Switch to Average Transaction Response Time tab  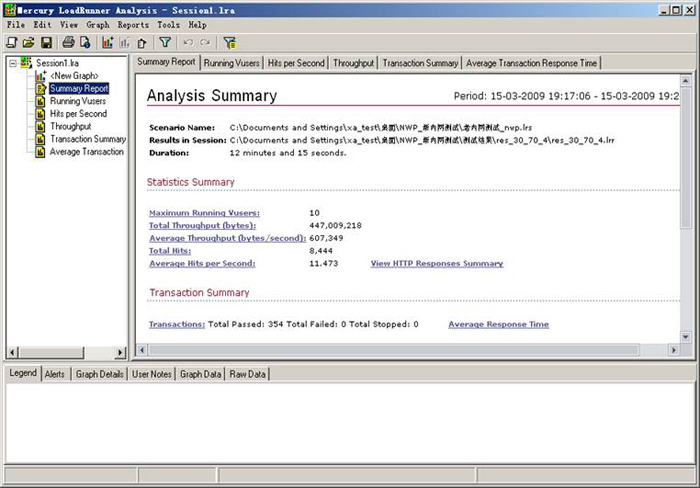[x=531, y=63]
